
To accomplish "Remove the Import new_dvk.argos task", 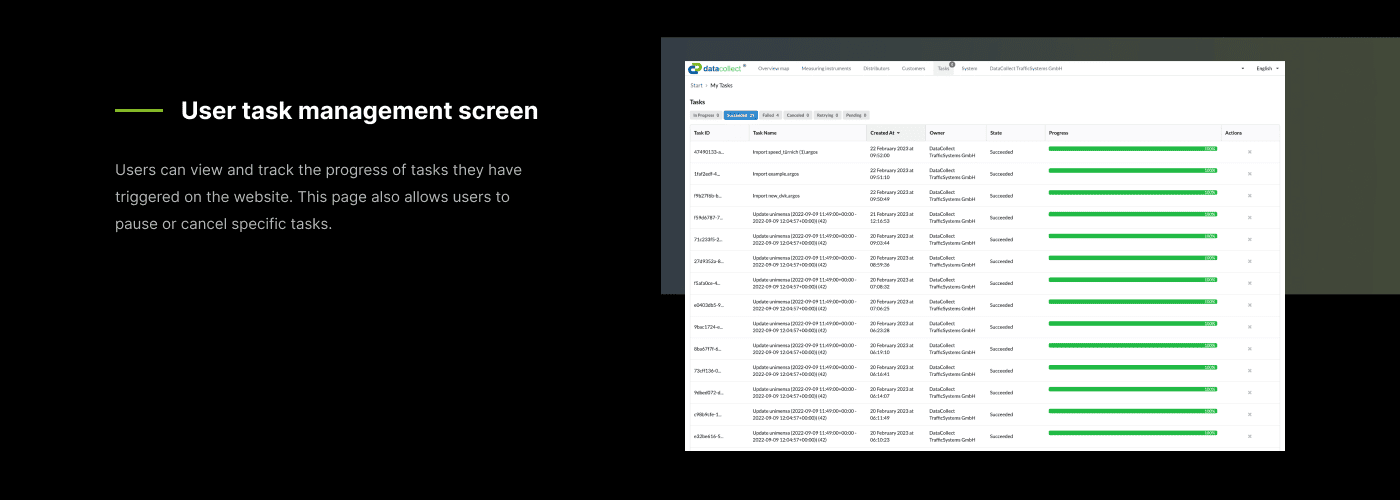I will click(x=1249, y=196).
